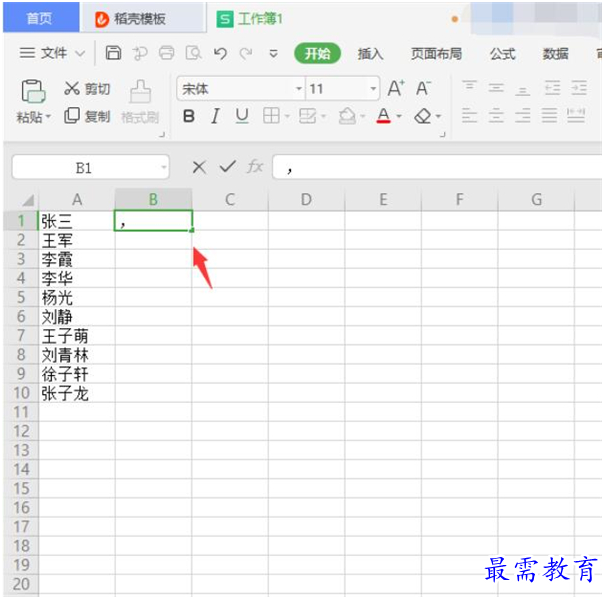Apply the red font color
The image size is (606, 601).
[x=383, y=116]
